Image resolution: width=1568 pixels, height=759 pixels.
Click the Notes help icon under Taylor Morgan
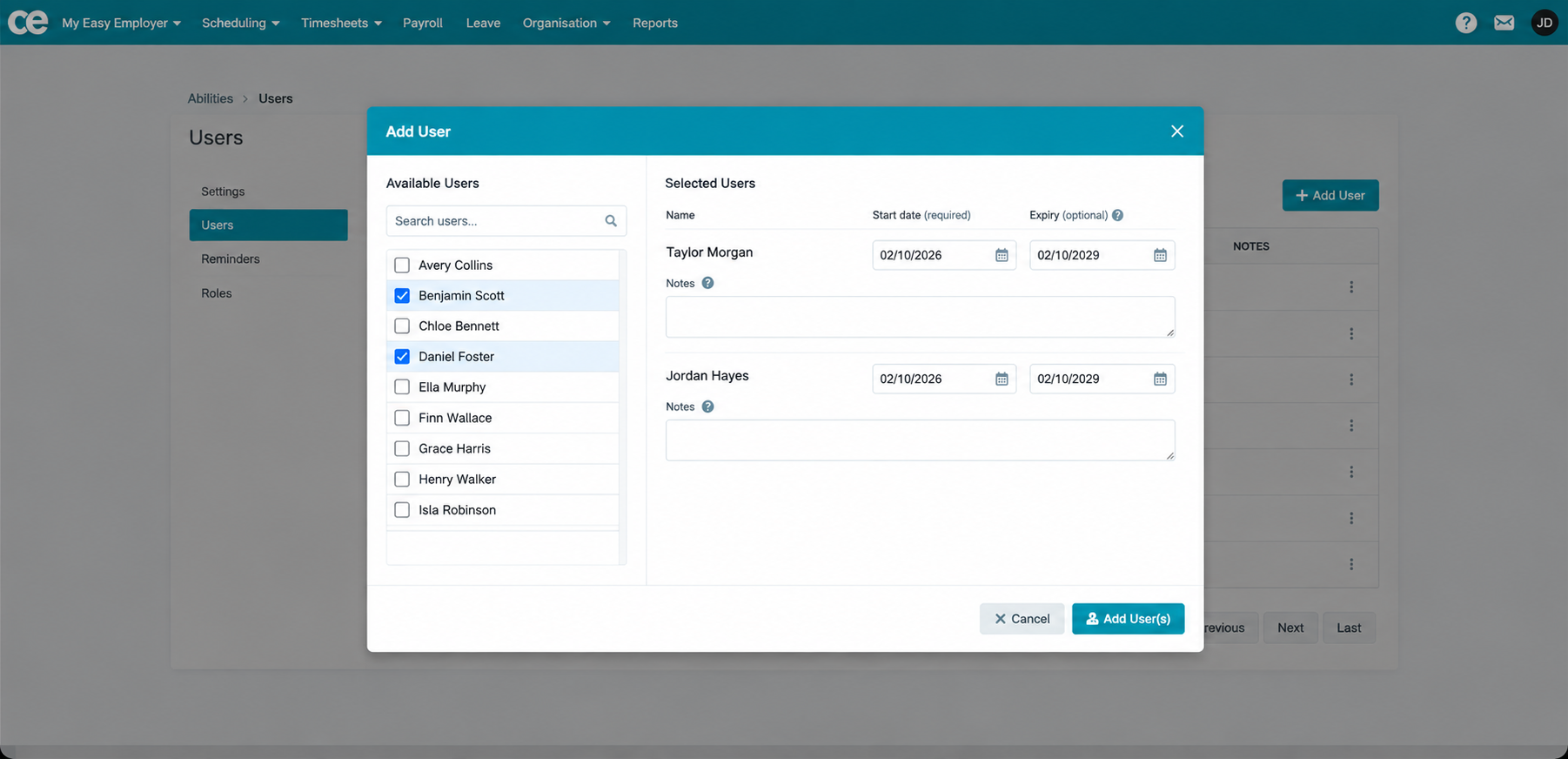[x=707, y=283]
